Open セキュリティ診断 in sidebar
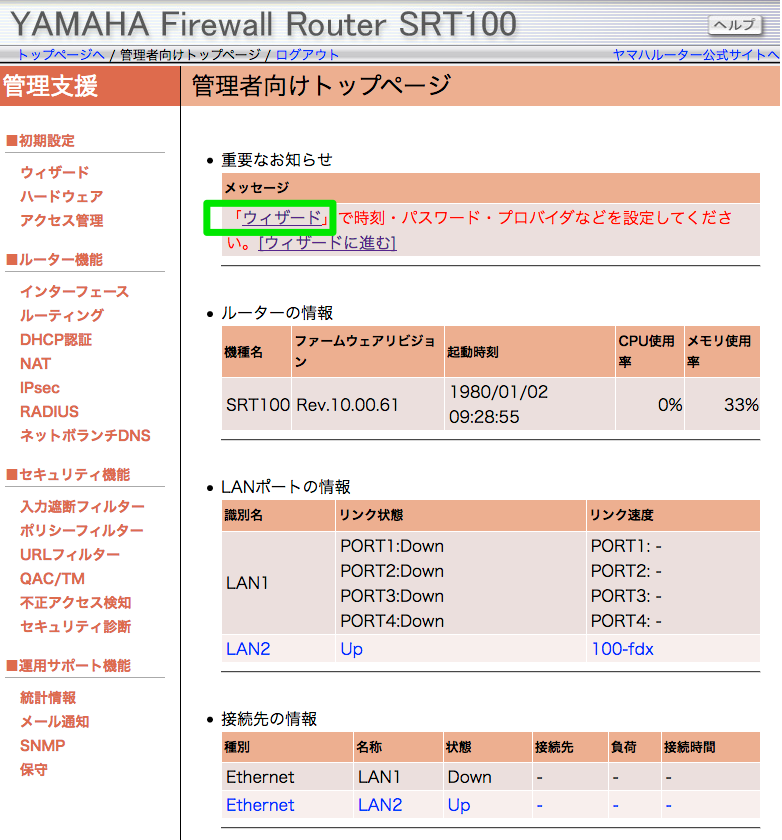This screenshot has width=782, height=840. click(76, 627)
